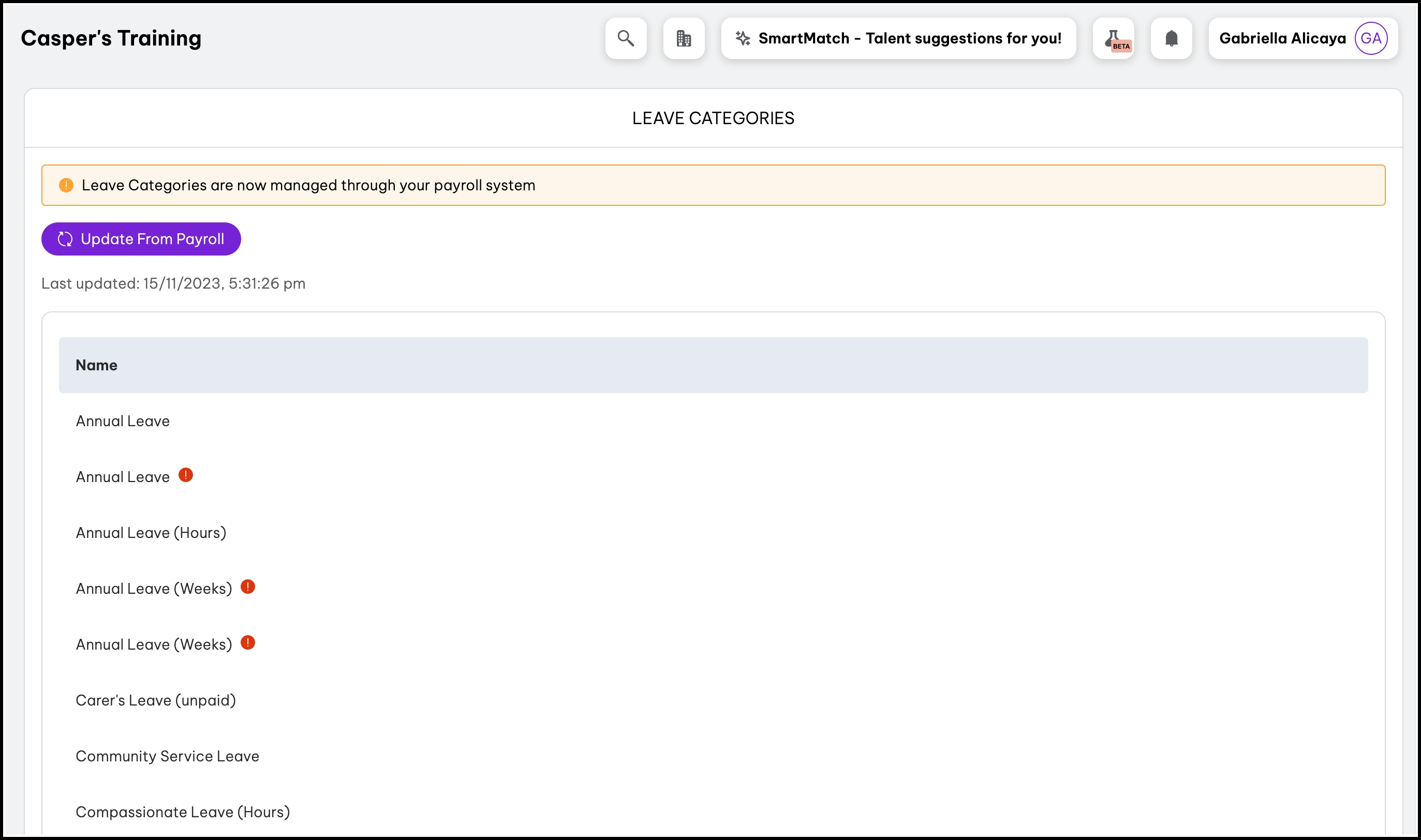Click the orange alert icon in banner
The height and width of the screenshot is (840, 1421).
[x=66, y=185]
